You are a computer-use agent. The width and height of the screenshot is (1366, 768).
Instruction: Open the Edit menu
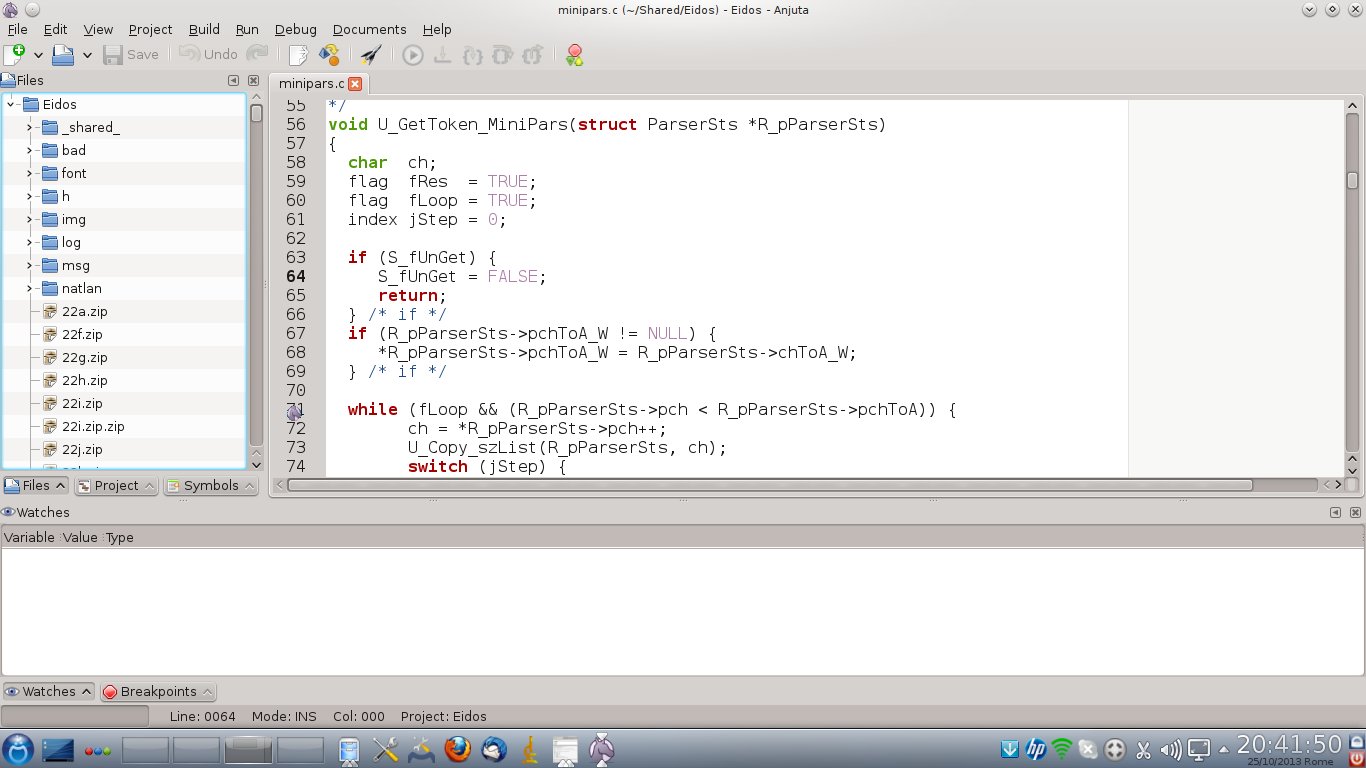pyautogui.click(x=55, y=29)
